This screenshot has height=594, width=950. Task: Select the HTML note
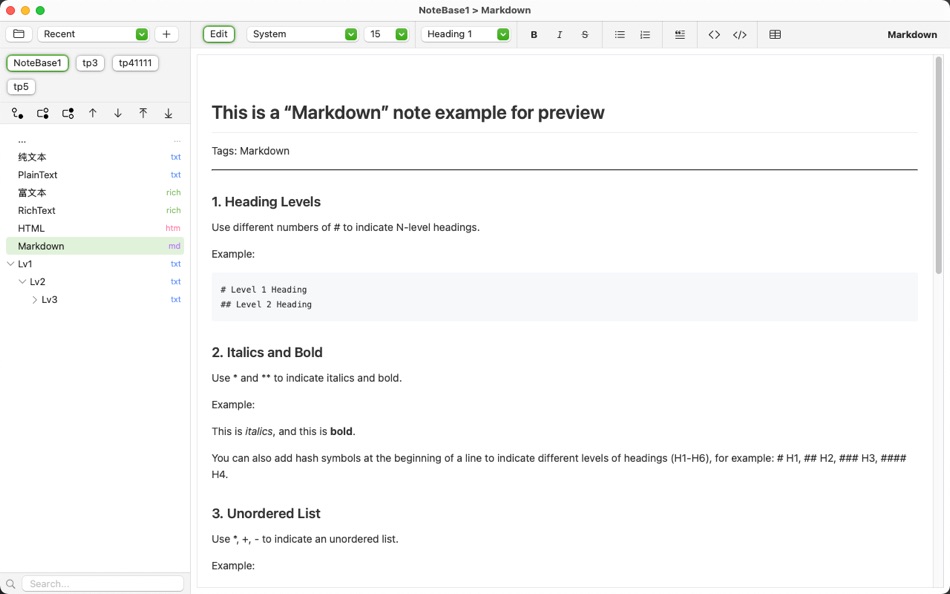point(95,229)
